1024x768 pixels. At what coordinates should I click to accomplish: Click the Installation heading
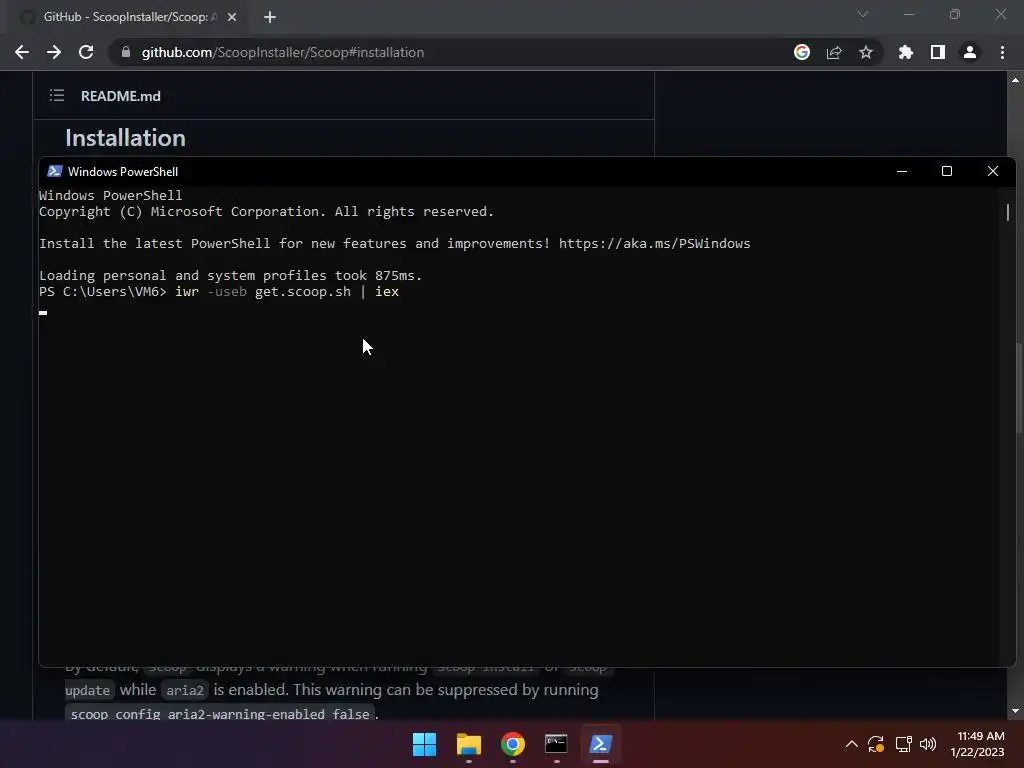(125, 138)
